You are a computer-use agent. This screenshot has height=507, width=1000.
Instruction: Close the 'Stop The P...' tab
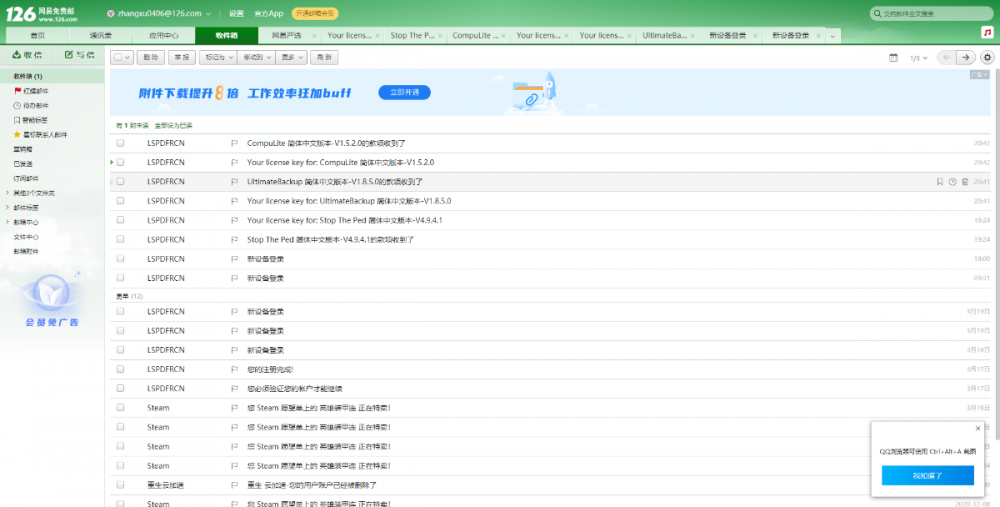(440, 36)
